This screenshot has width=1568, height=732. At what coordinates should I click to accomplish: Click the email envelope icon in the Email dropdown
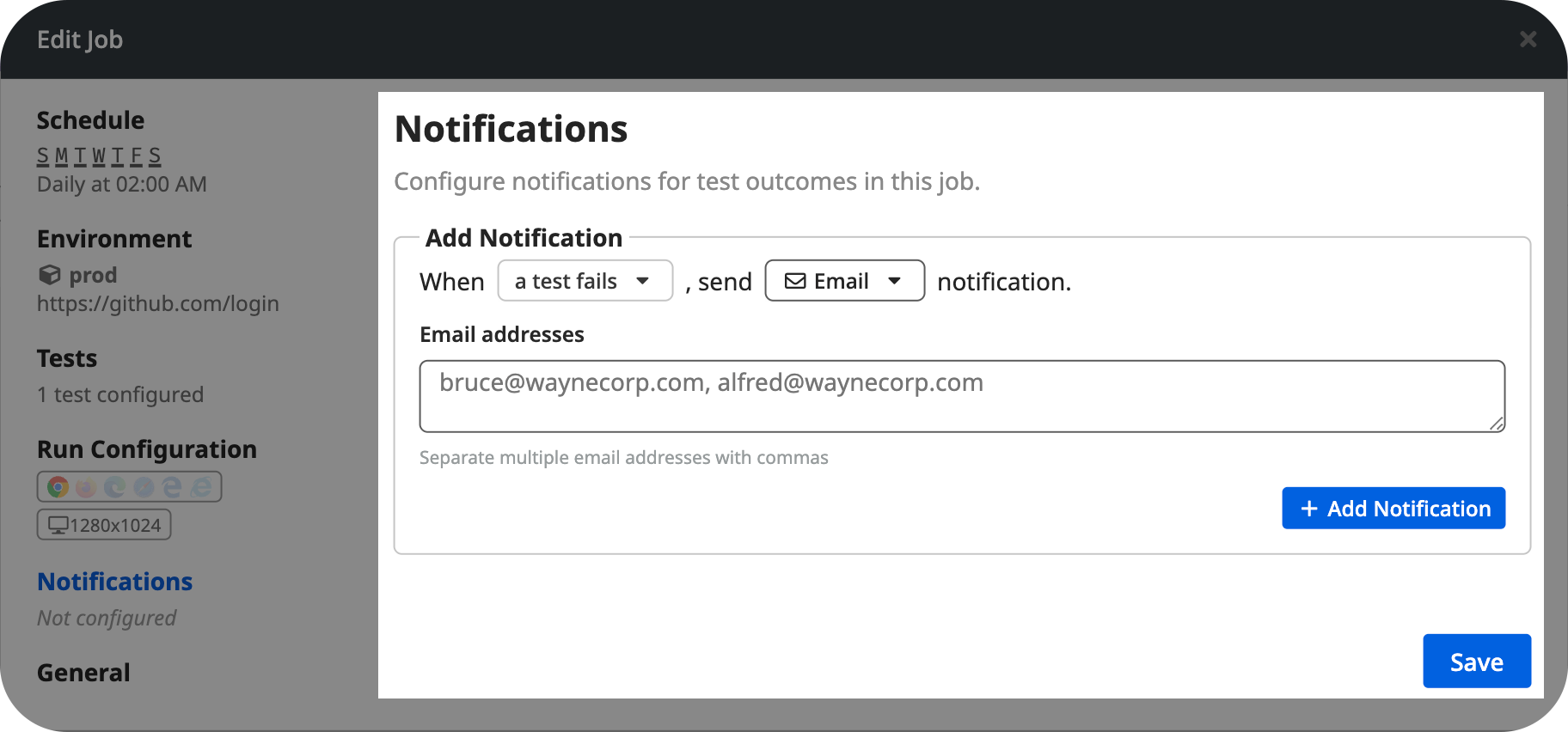pos(795,280)
